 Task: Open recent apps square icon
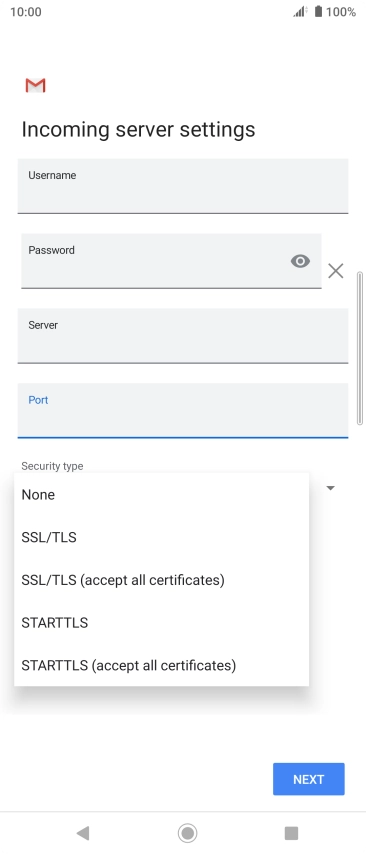tap(291, 833)
